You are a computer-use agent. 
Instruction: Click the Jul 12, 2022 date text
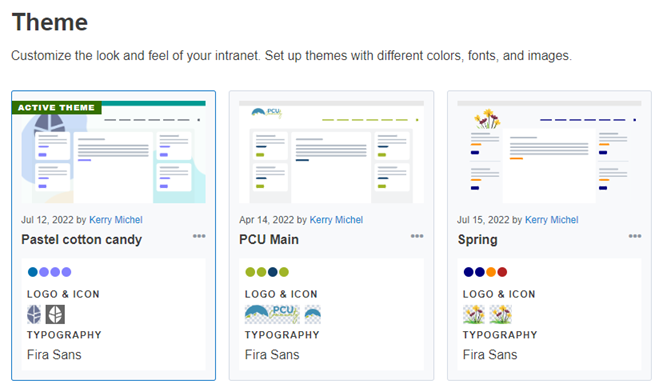(47, 220)
